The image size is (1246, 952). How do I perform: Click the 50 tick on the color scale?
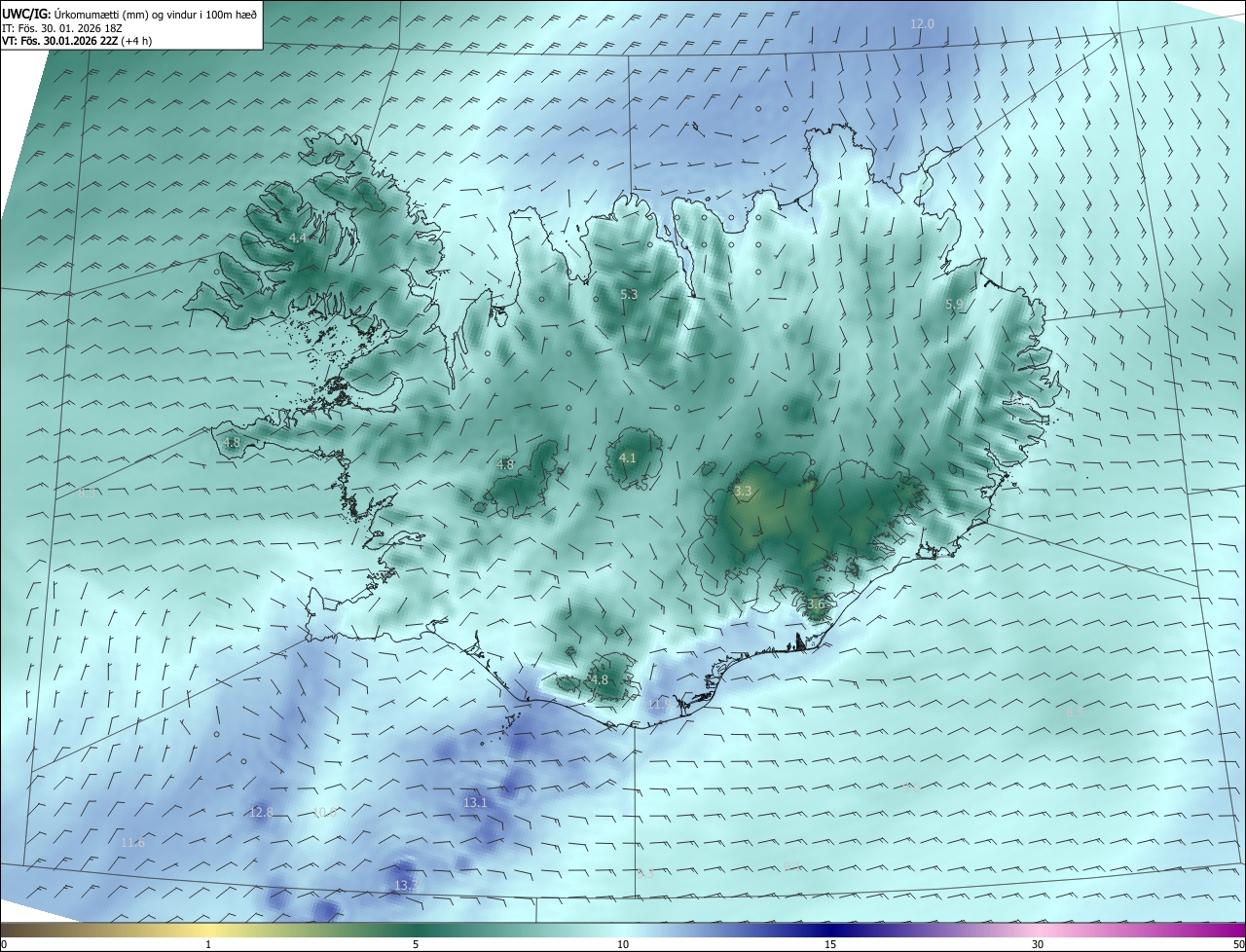(x=1238, y=944)
